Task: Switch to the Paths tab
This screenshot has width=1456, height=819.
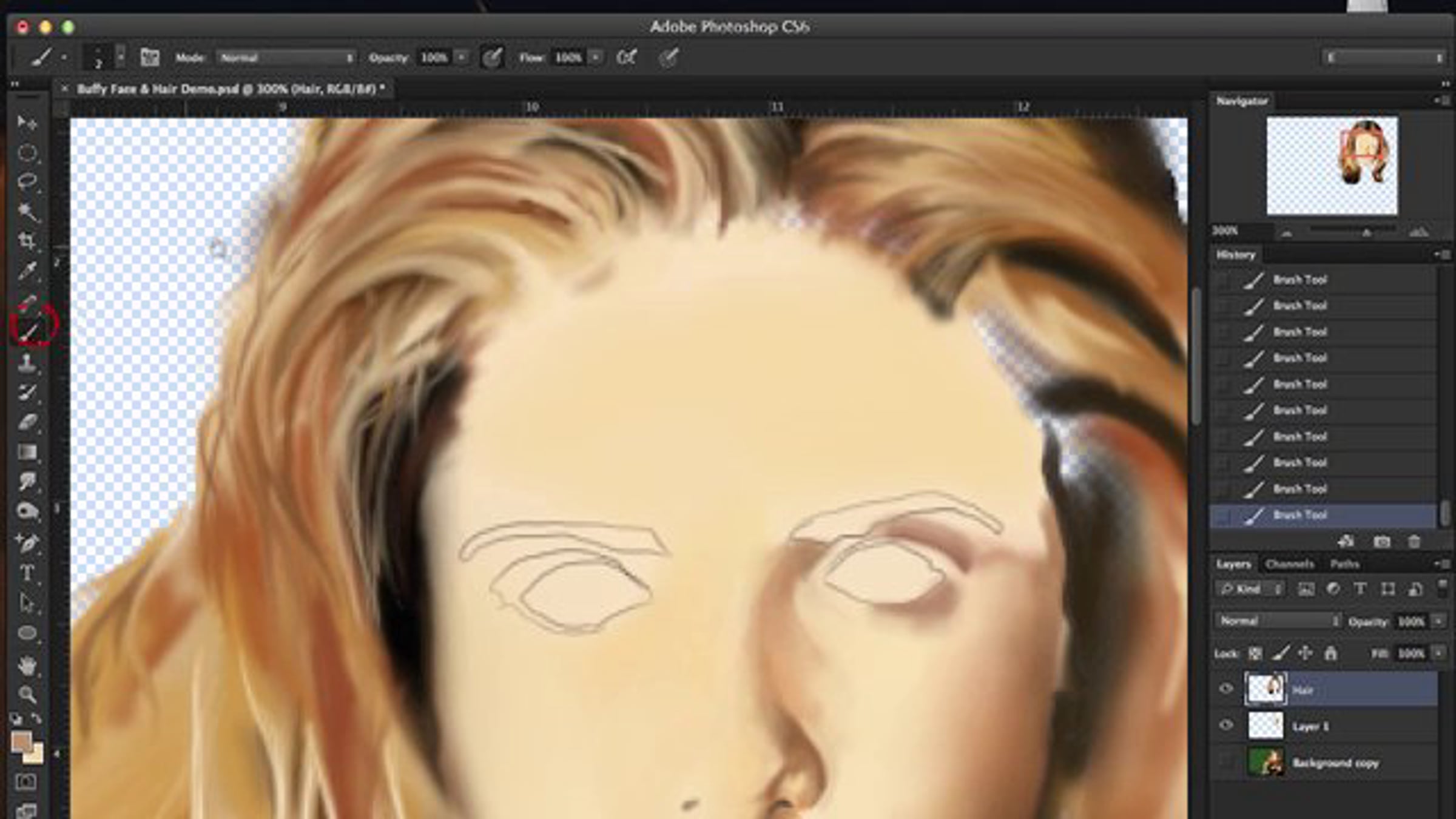Action: click(1344, 565)
